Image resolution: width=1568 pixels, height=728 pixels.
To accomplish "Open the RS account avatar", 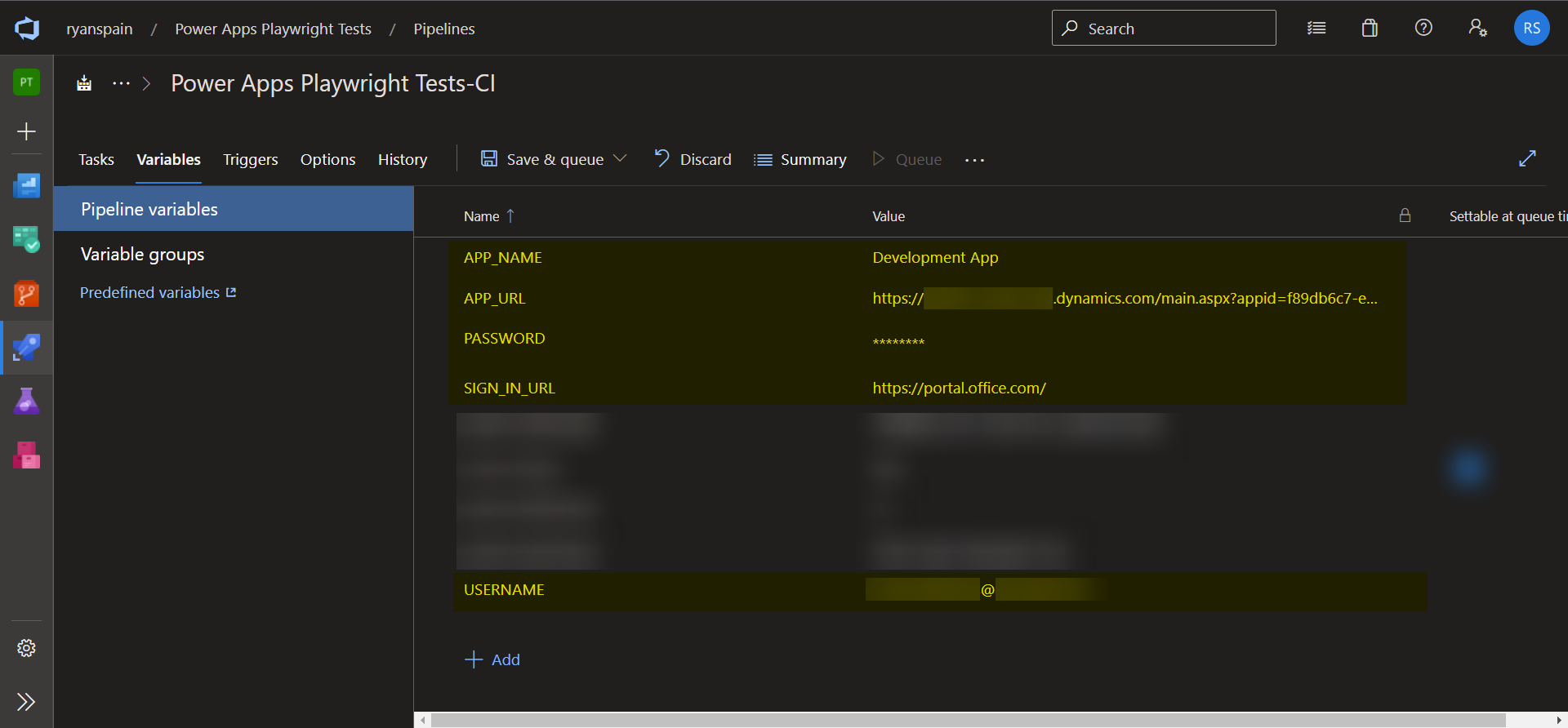I will coord(1531,28).
